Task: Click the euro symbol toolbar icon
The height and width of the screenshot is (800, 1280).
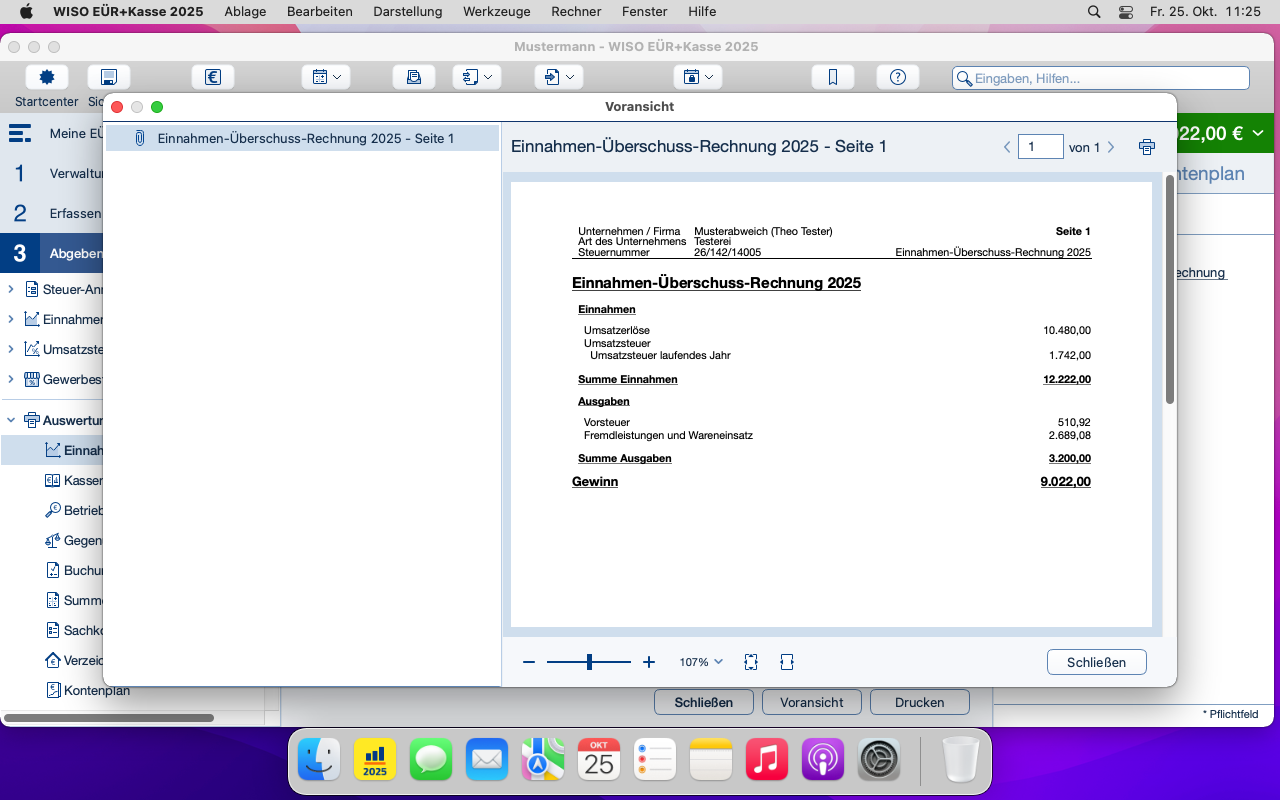Action: coord(213,77)
